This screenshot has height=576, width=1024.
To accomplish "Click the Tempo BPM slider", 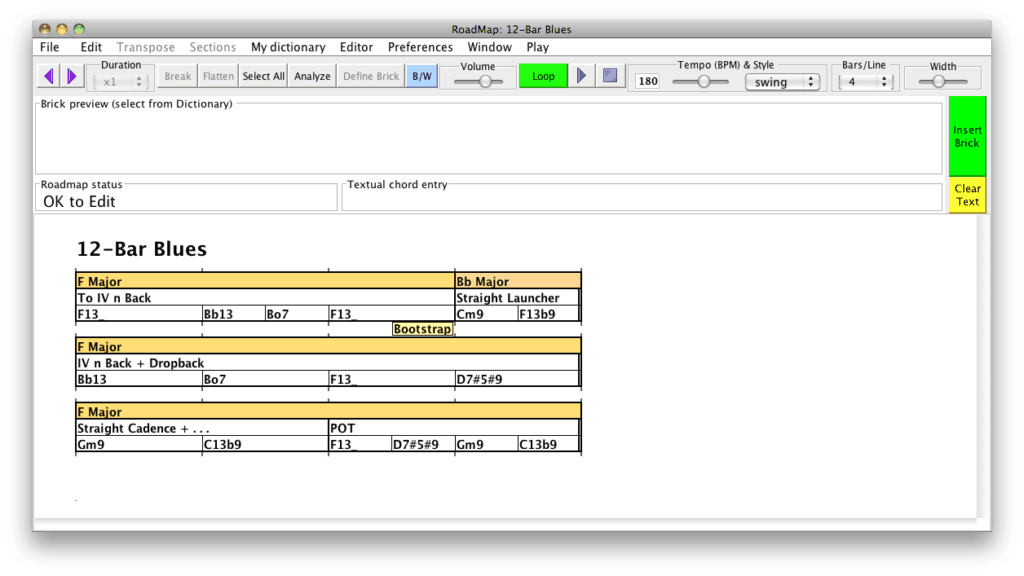I will tap(704, 82).
